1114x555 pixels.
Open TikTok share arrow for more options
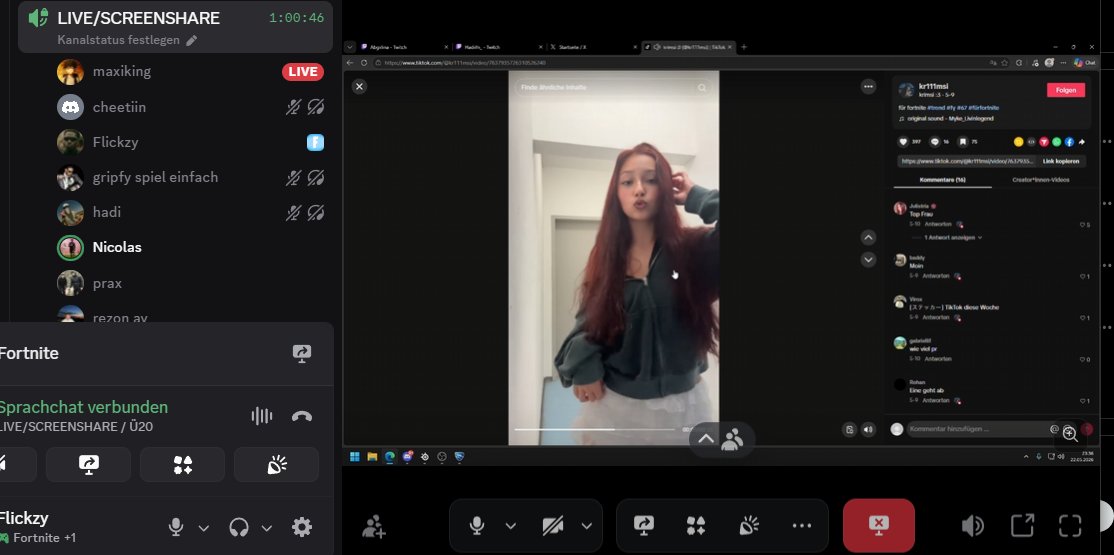coord(1082,142)
